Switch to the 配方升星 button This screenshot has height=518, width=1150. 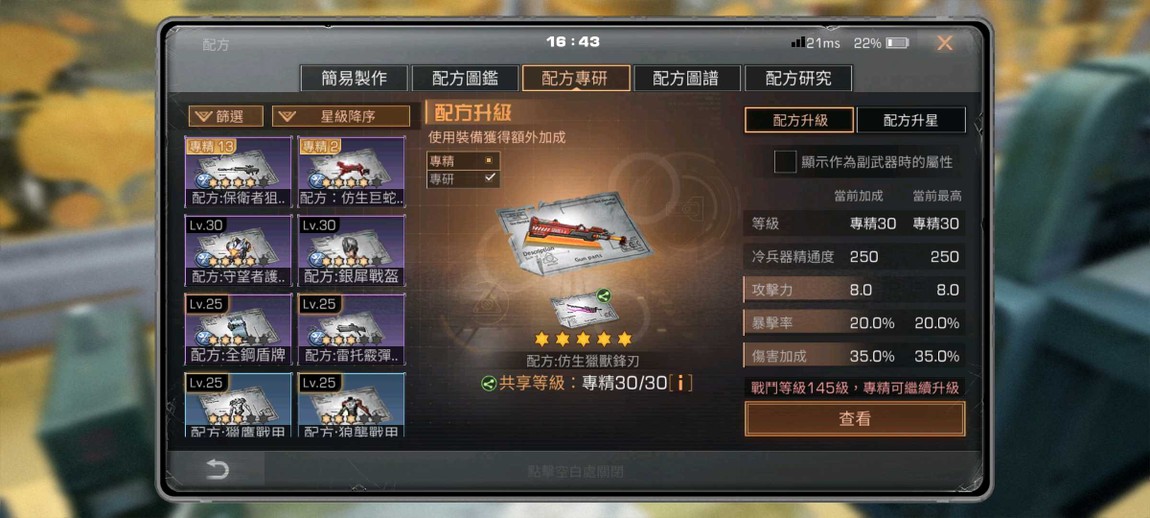910,120
